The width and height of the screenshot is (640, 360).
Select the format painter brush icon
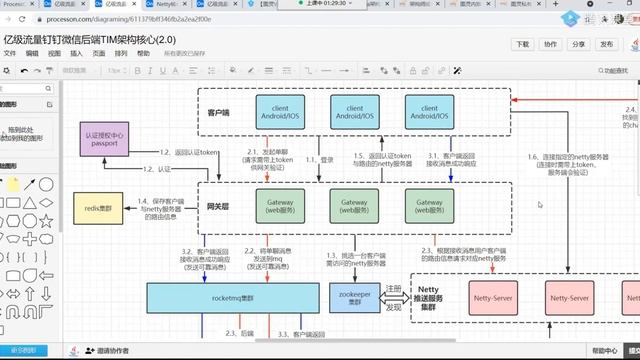[49, 71]
